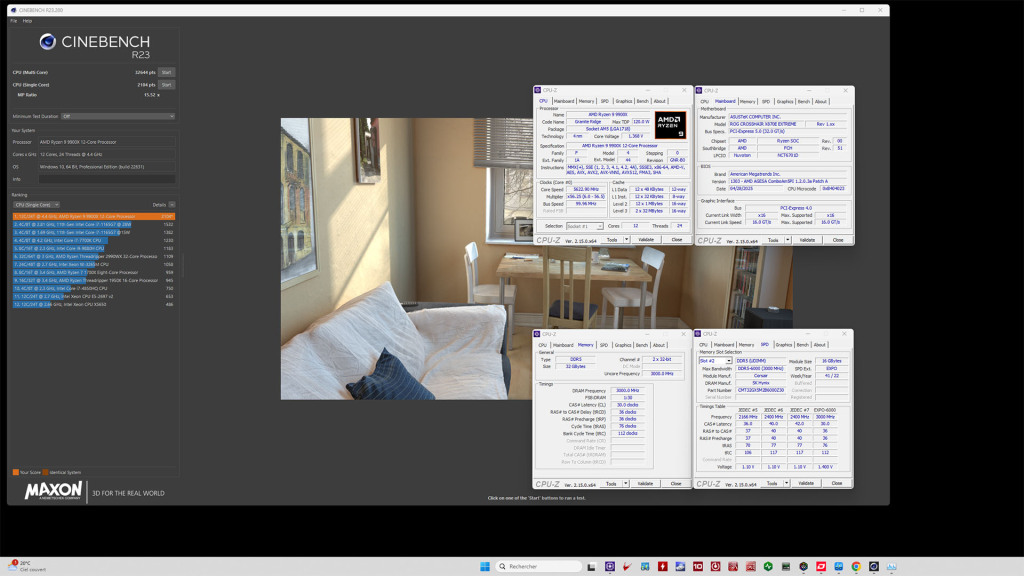Select the Intel Xeon CPU X5650 ranking row
Screen dimensions: 1024x576
[93, 304]
